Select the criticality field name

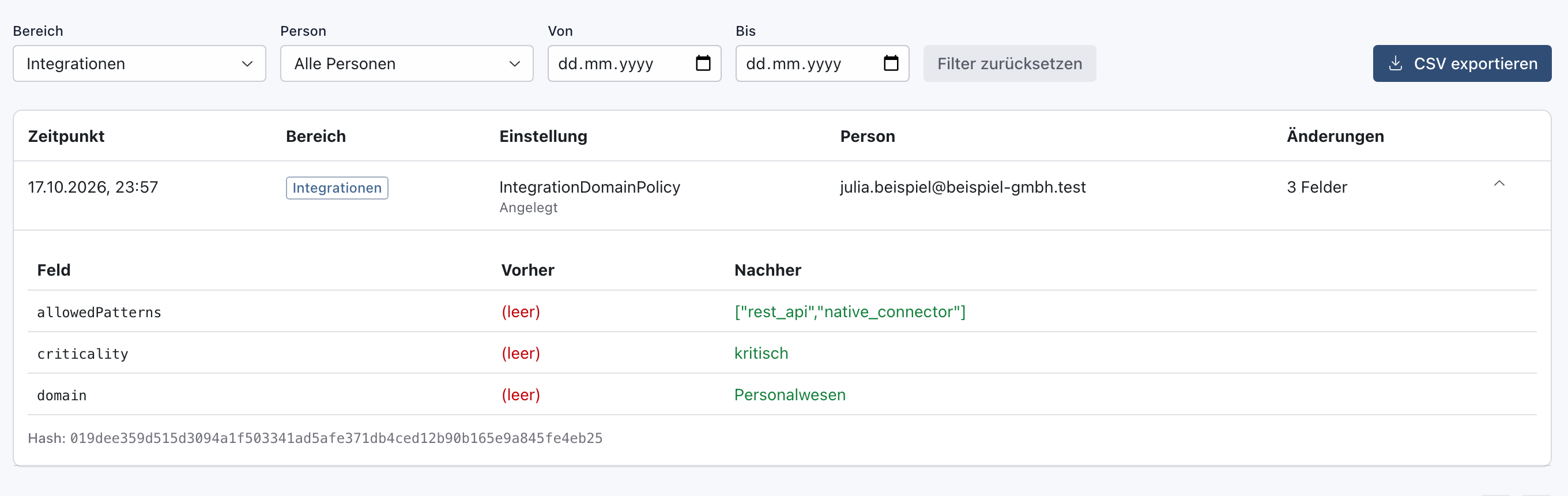coord(83,354)
